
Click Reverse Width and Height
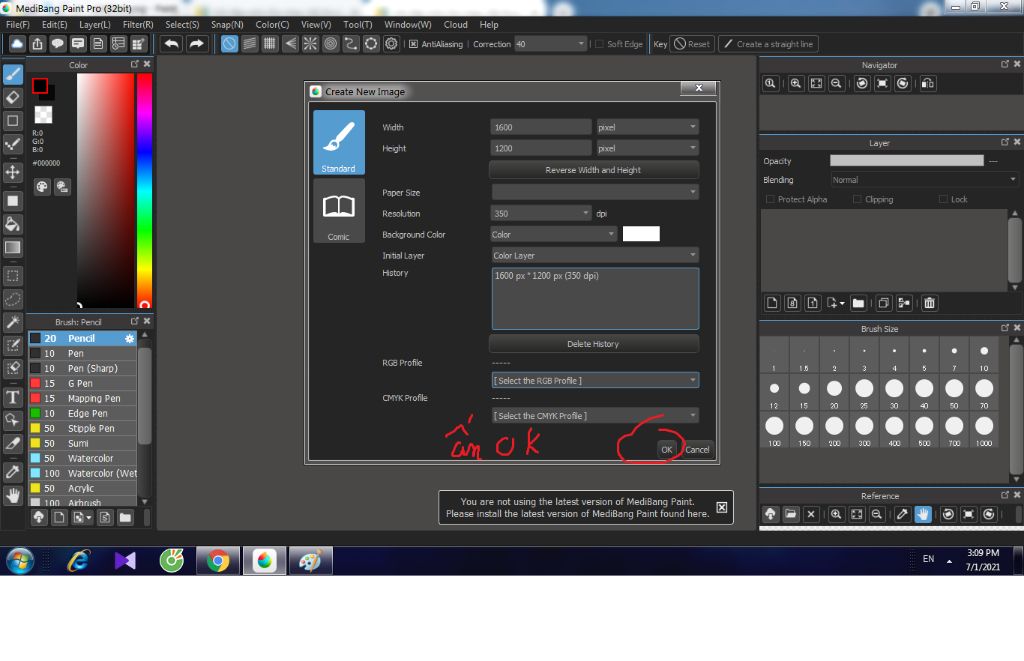tap(594, 170)
